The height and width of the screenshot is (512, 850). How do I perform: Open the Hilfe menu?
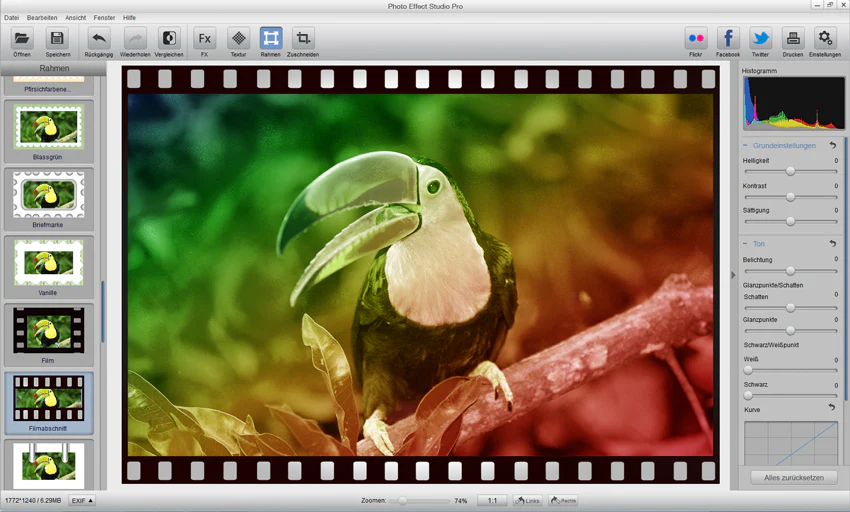129,18
